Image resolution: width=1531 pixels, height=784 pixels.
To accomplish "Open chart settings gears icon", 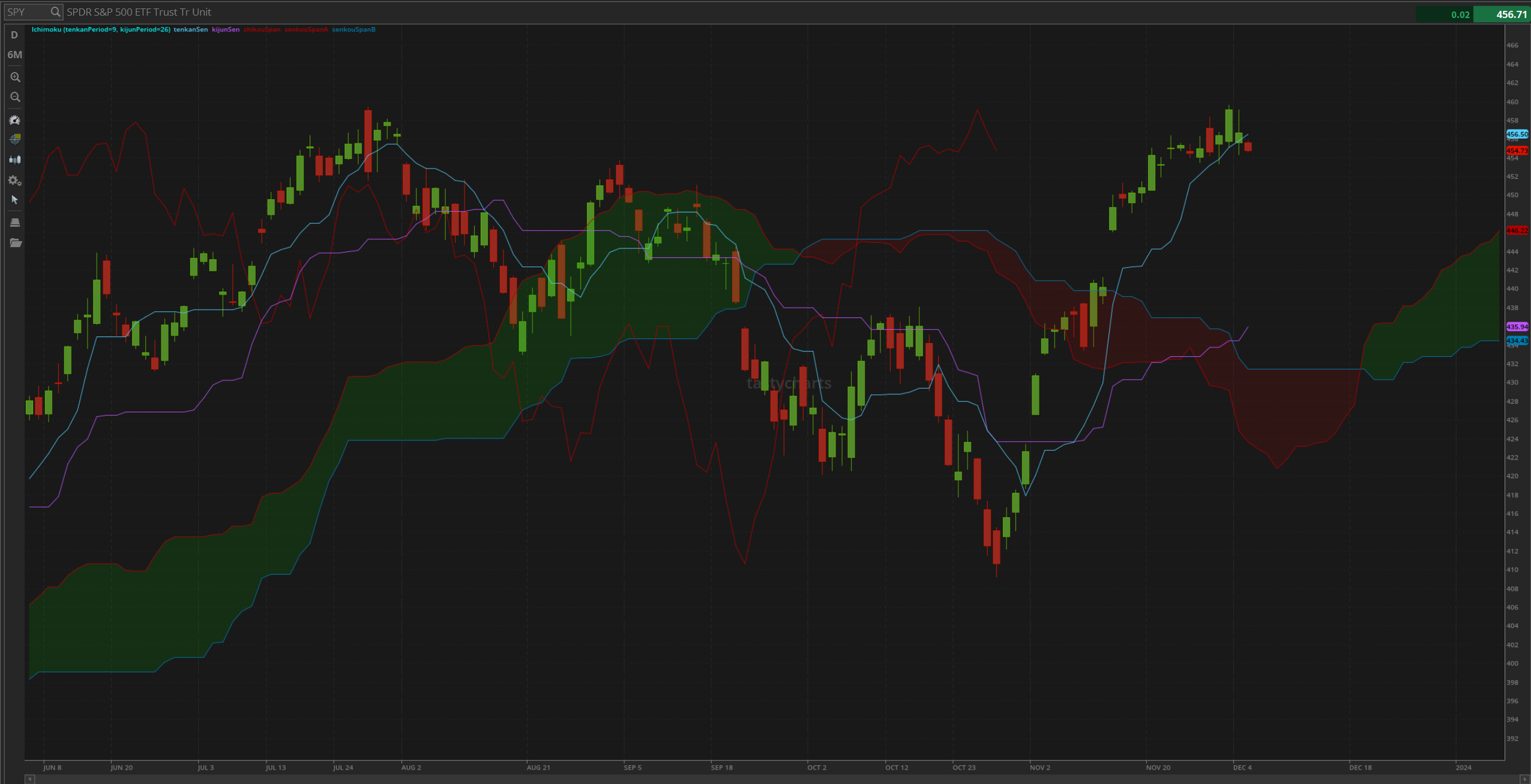I will pyautogui.click(x=15, y=181).
